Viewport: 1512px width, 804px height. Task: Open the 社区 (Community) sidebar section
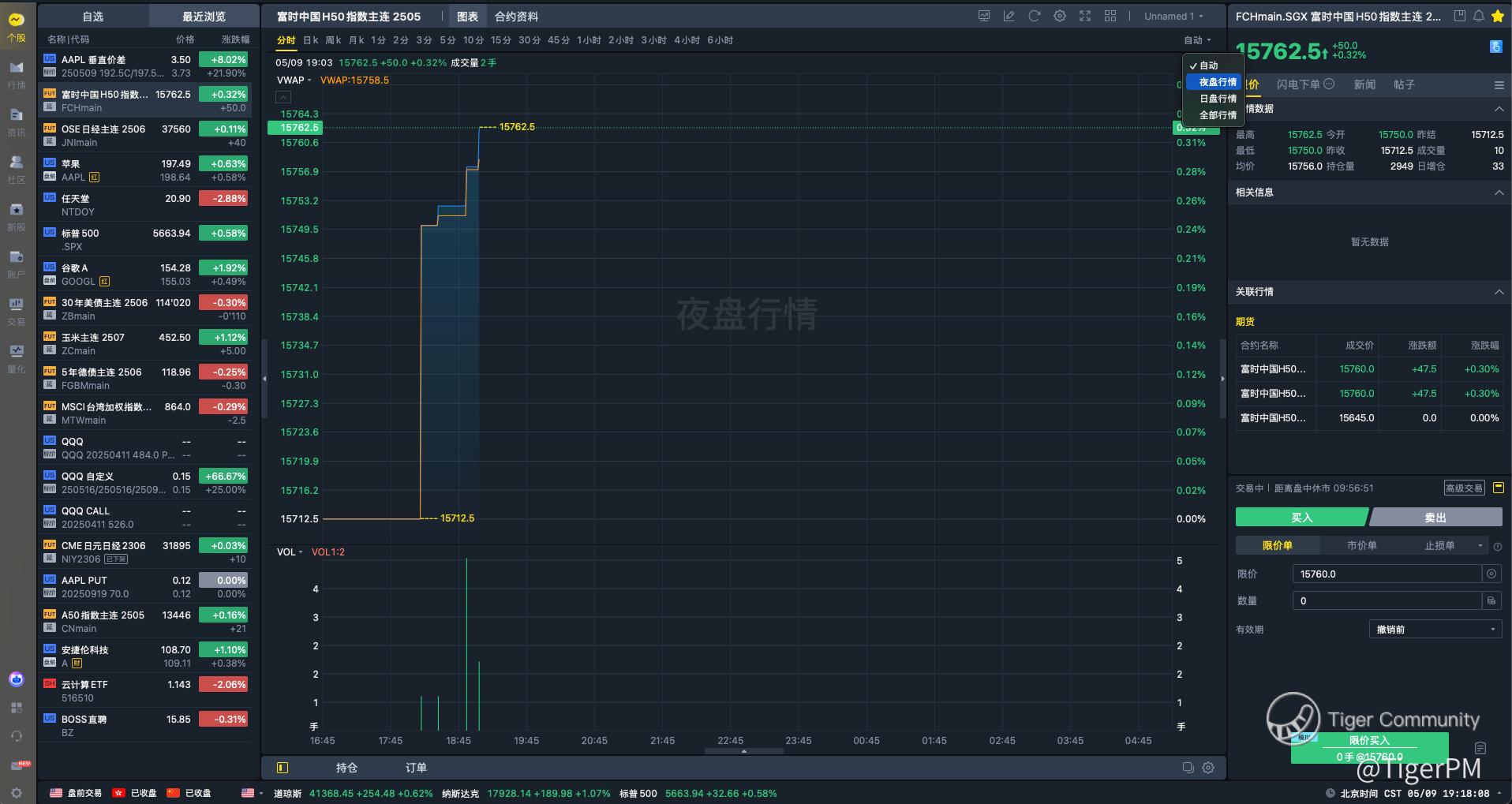pyautogui.click(x=16, y=170)
